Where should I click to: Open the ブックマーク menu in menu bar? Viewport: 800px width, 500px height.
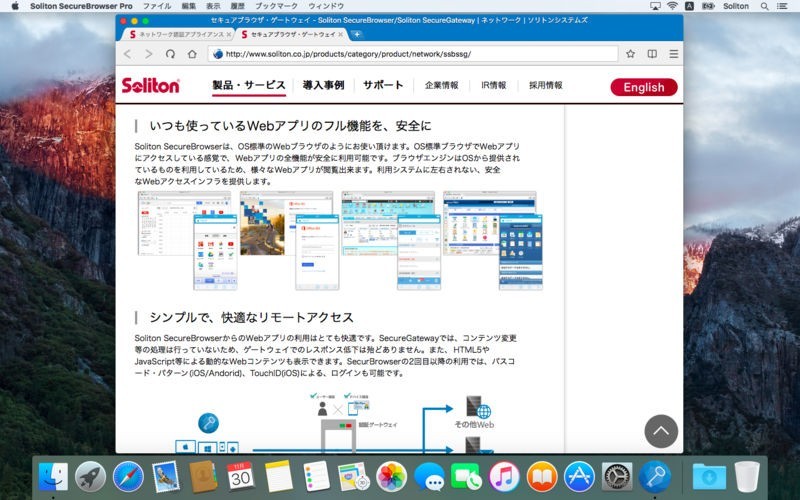[x=275, y=6]
